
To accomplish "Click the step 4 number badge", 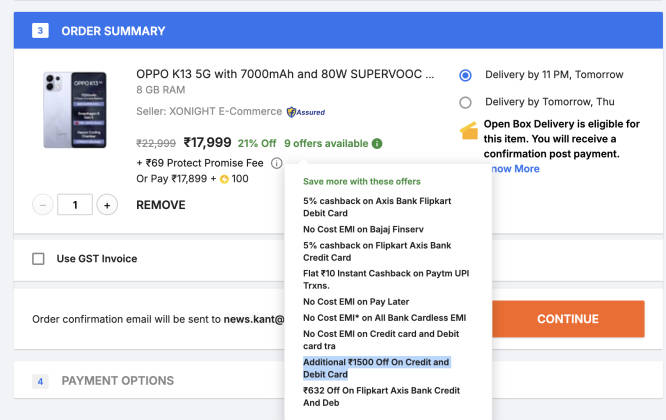I will [40, 381].
